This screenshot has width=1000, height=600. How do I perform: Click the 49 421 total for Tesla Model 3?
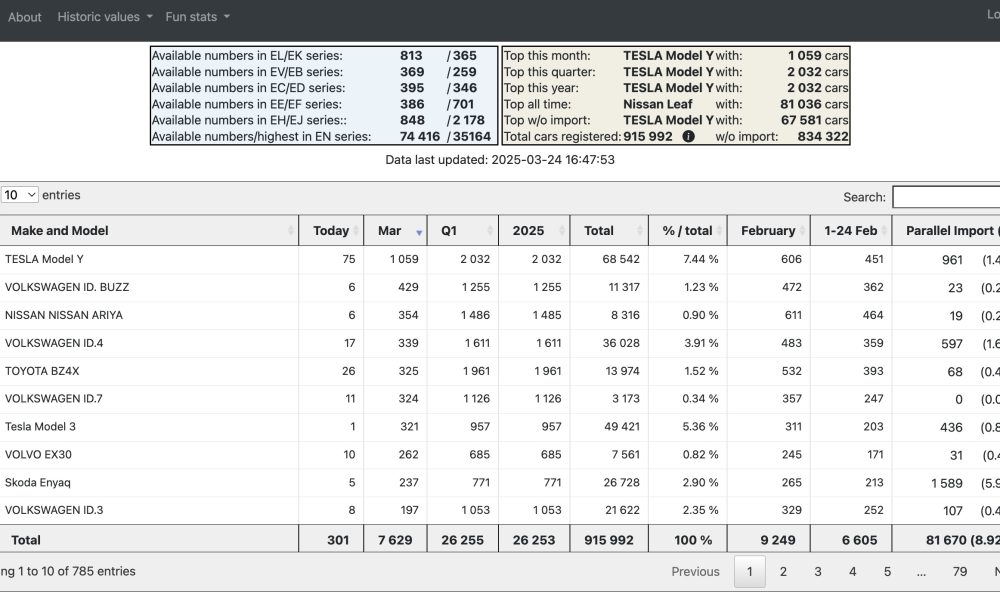click(622, 427)
